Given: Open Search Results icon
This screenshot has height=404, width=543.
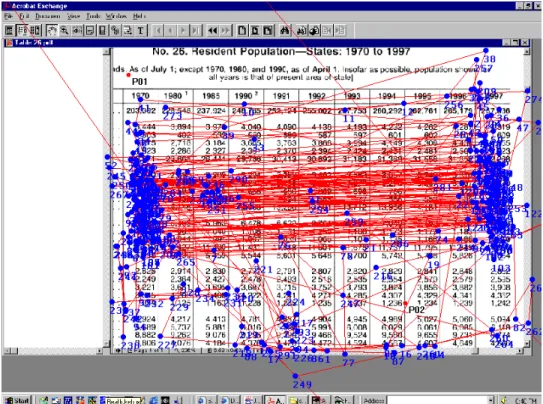Looking at the screenshot, I should [x=314, y=30].
